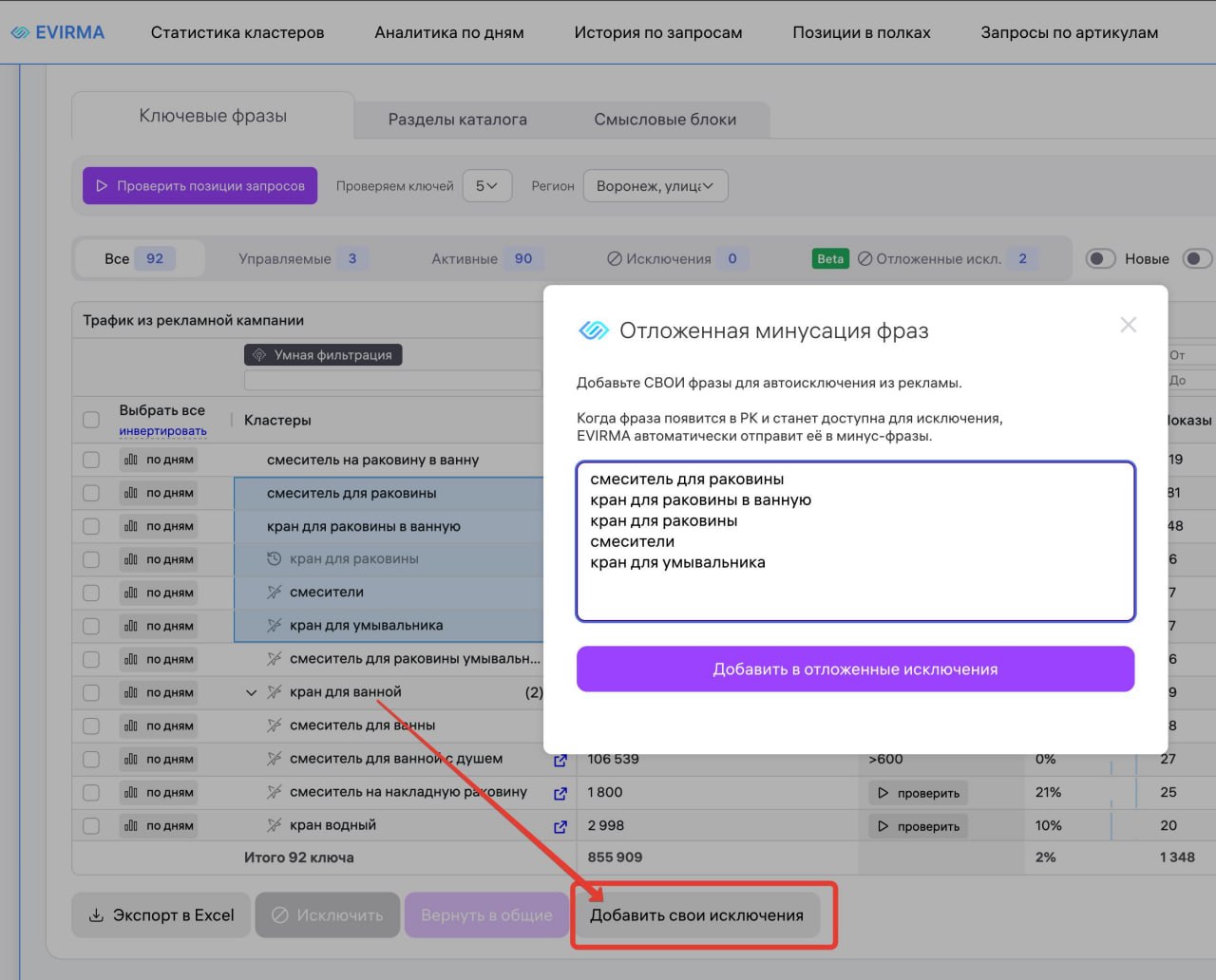Open по дням chart for смеситель на раковину в ванну
The width and height of the screenshot is (1216, 980).
[x=159, y=460]
